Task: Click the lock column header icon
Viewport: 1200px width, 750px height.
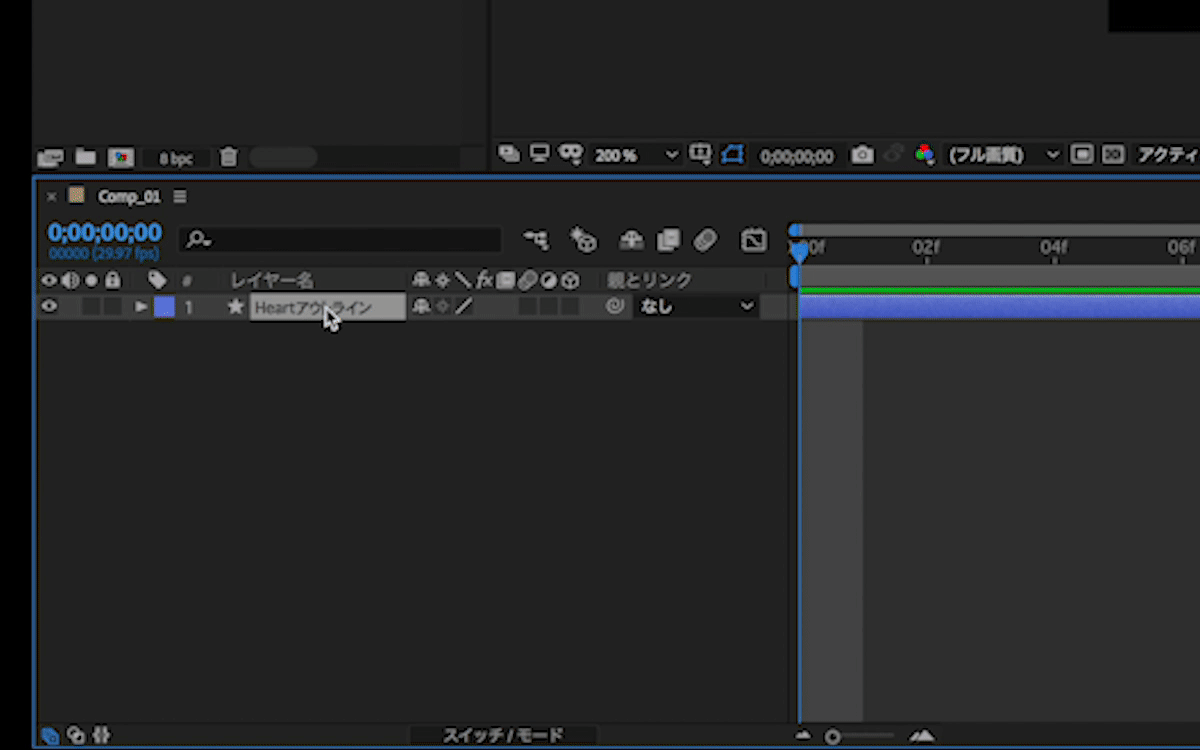Action: (x=113, y=280)
